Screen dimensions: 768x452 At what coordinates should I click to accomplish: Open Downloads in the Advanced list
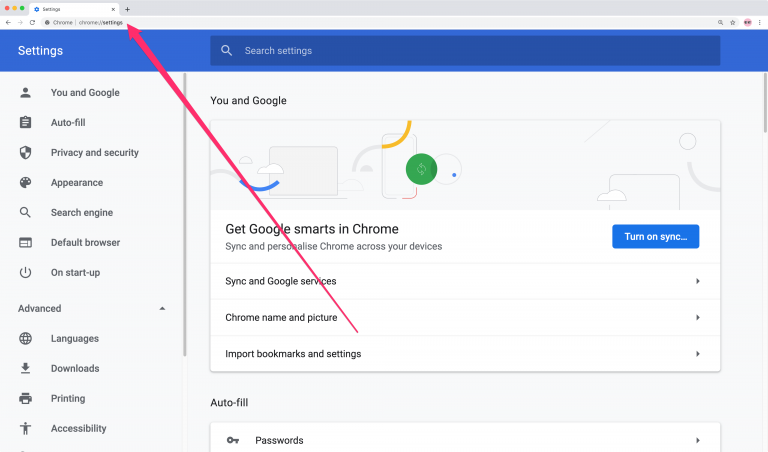[75, 368]
